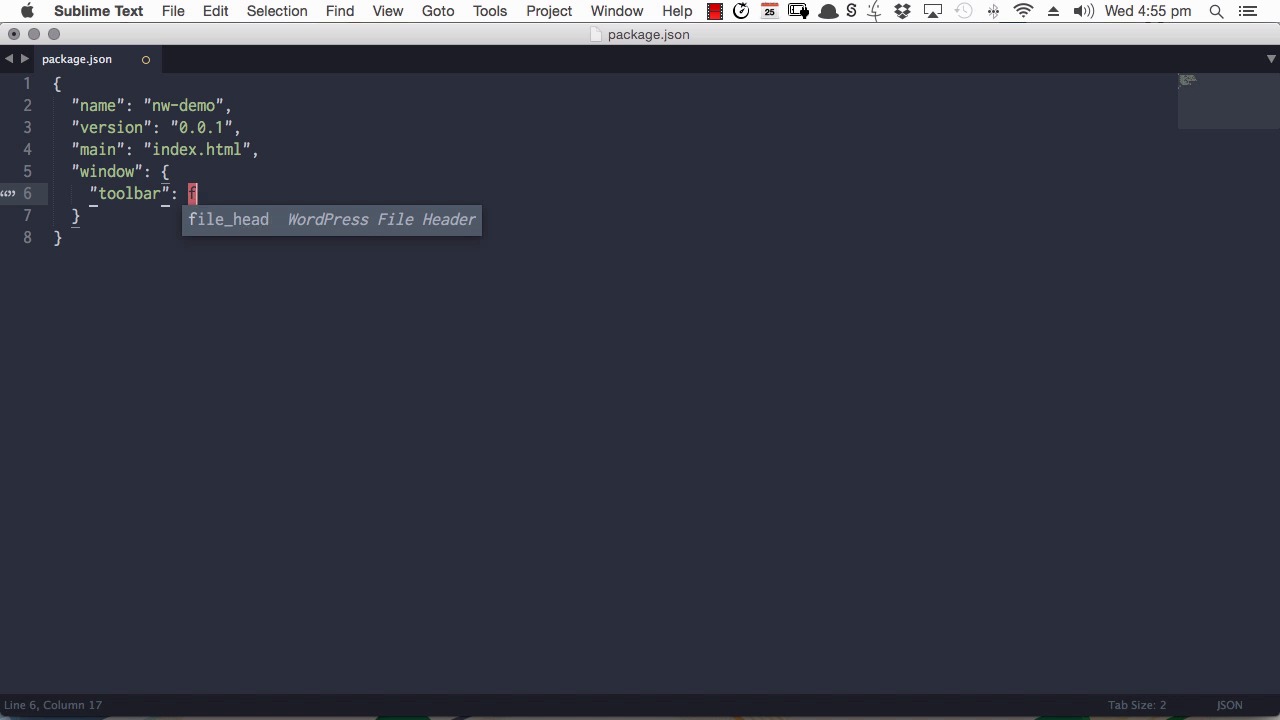Click Line 6, Column 17 status text
Image resolution: width=1280 pixels, height=720 pixels.
pos(53,705)
